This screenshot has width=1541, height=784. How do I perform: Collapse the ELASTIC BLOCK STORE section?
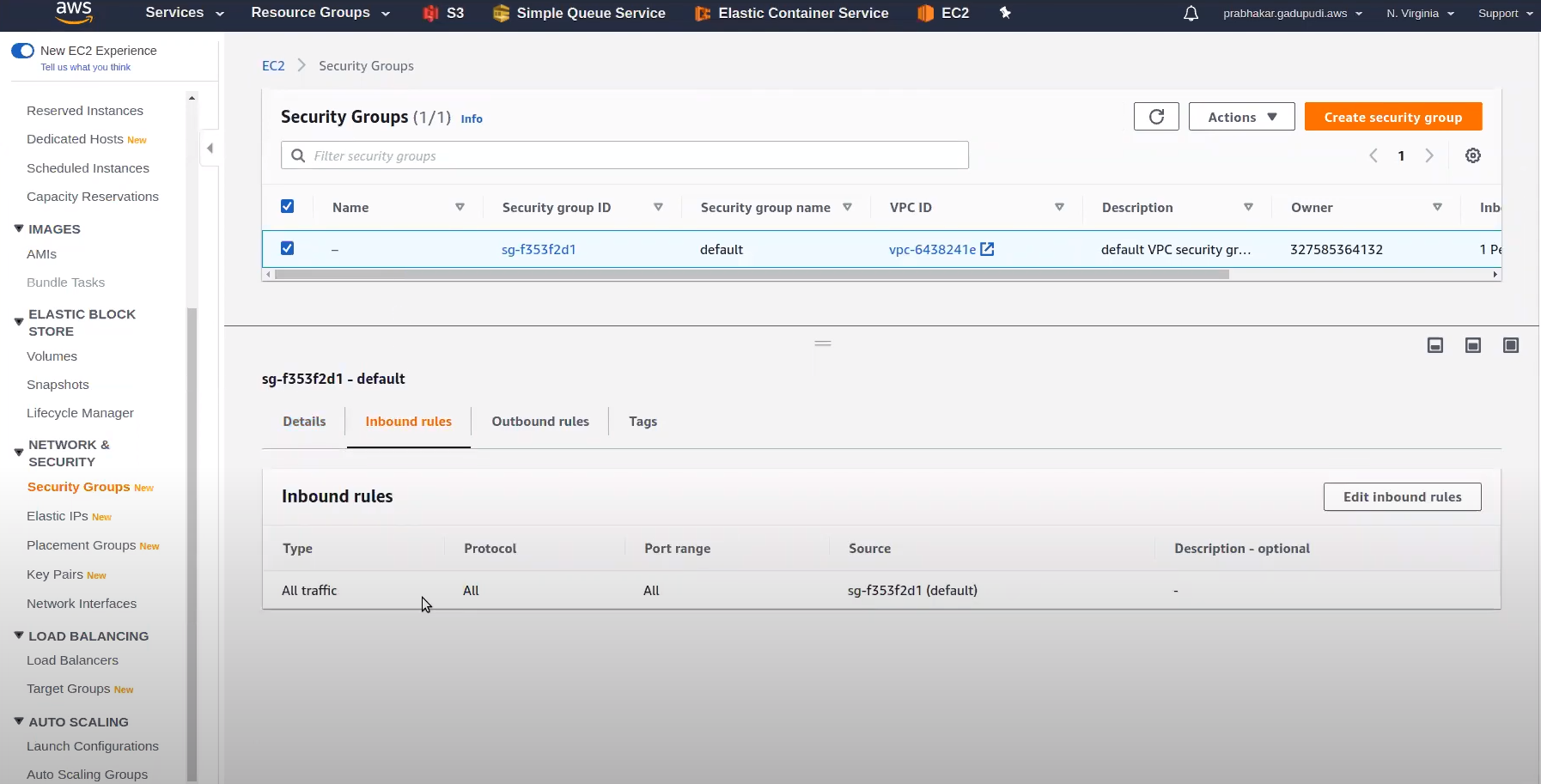click(19, 322)
